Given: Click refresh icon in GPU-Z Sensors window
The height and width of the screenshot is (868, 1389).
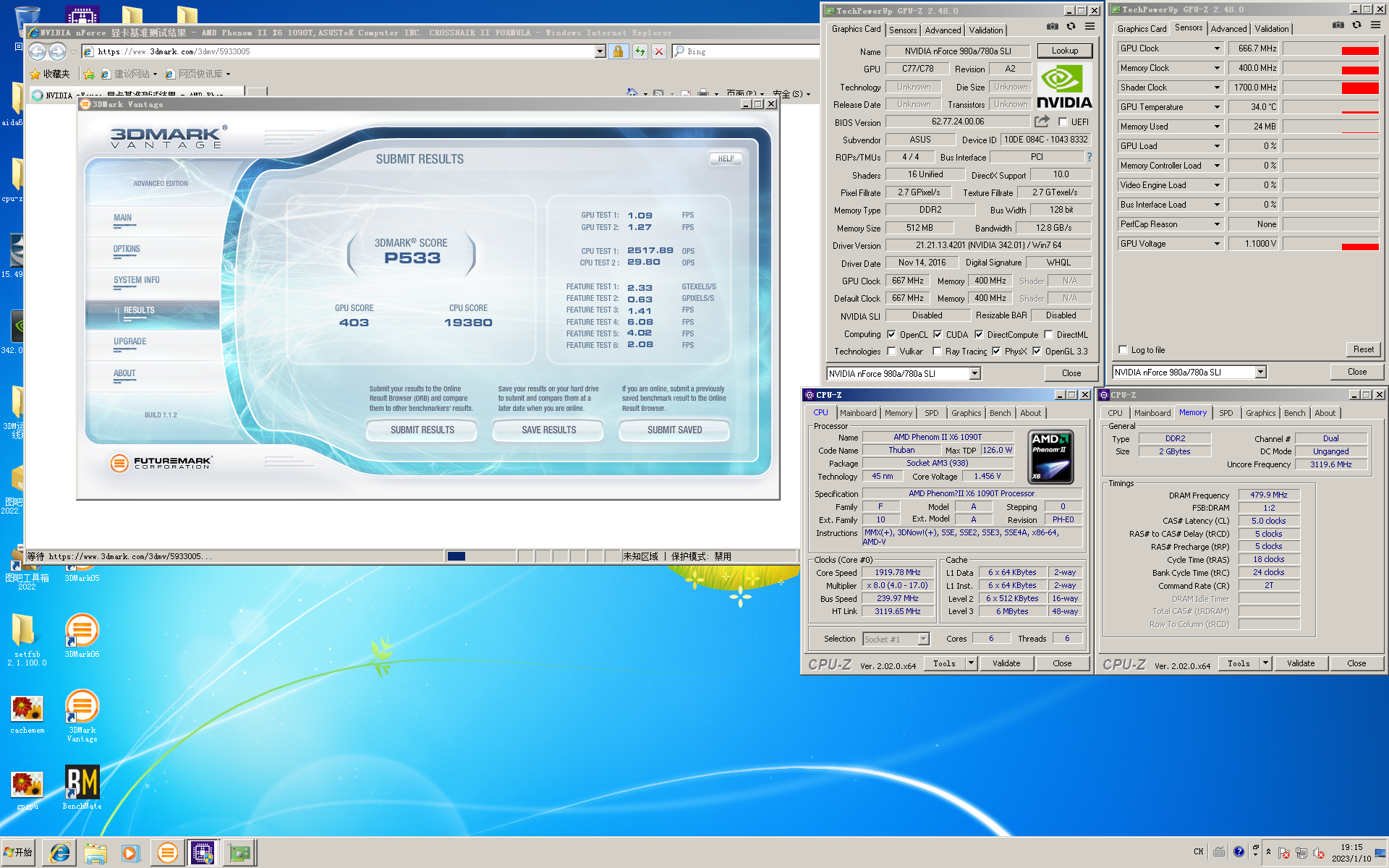Looking at the screenshot, I should (x=1356, y=25).
